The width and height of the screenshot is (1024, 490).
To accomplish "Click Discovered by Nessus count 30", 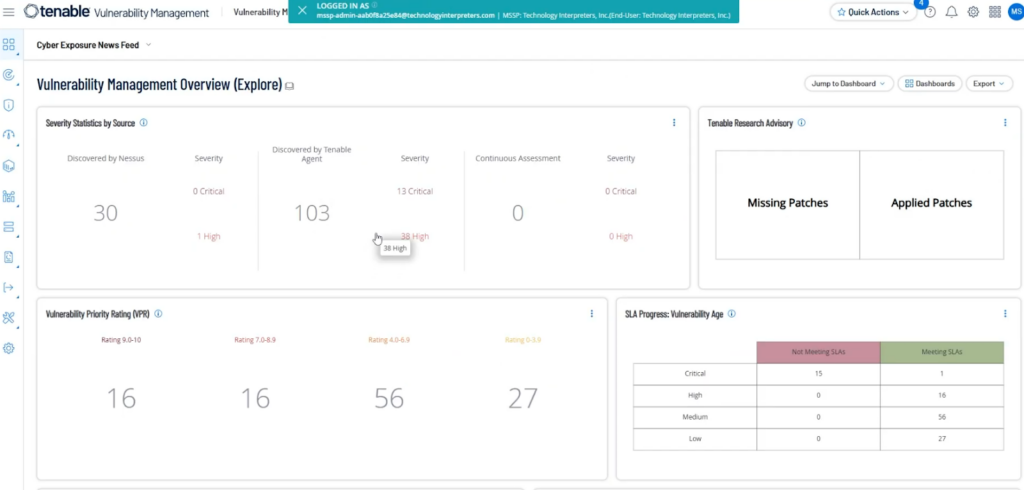I will (x=105, y=213).
